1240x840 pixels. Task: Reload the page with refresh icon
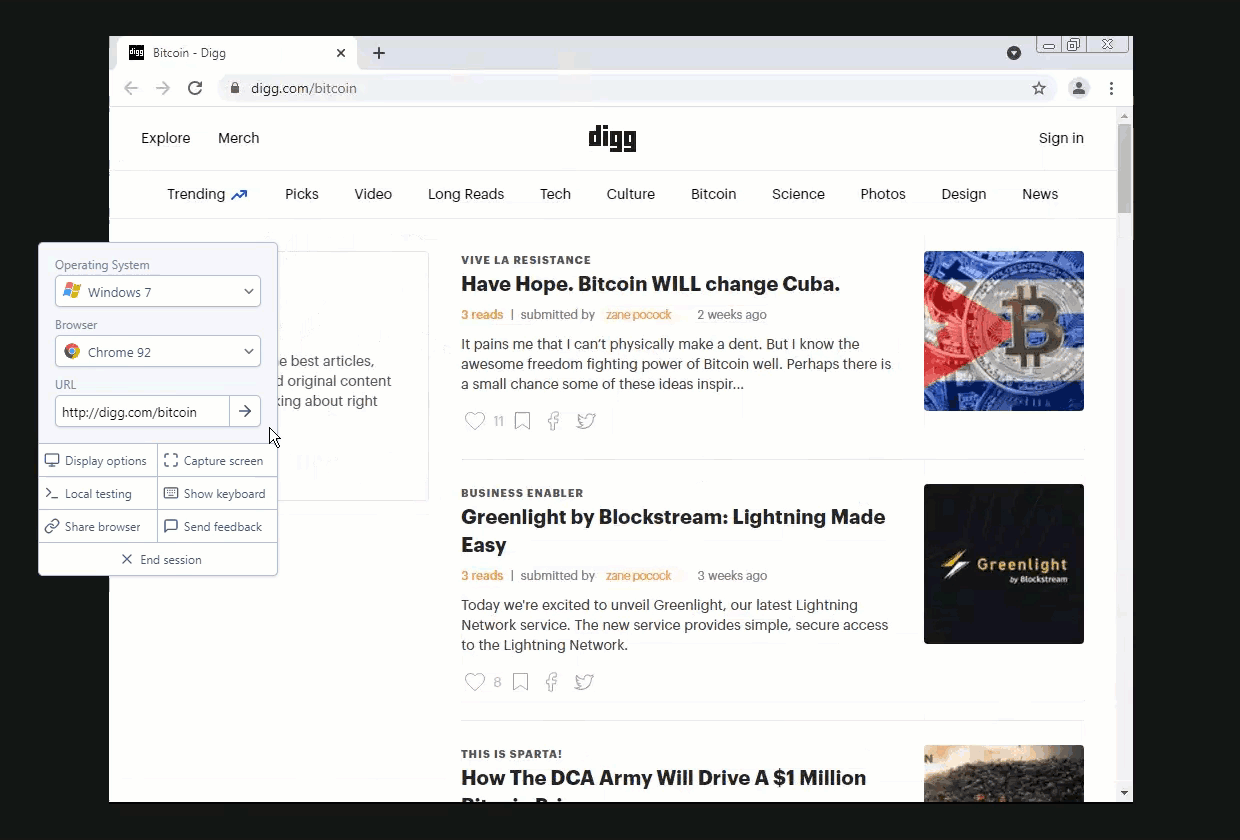[195, 88]
